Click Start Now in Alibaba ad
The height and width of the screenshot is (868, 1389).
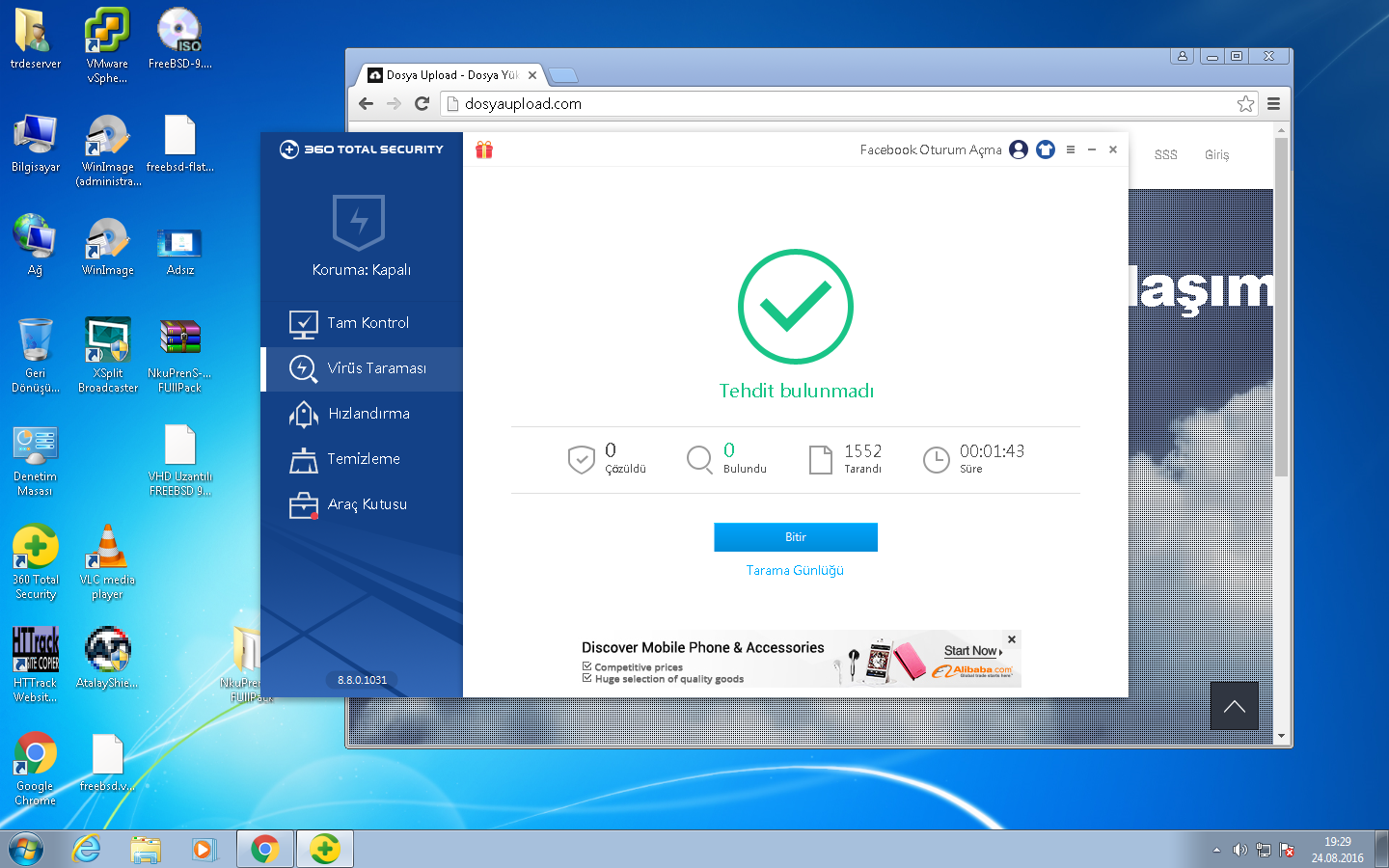point(972,651)
